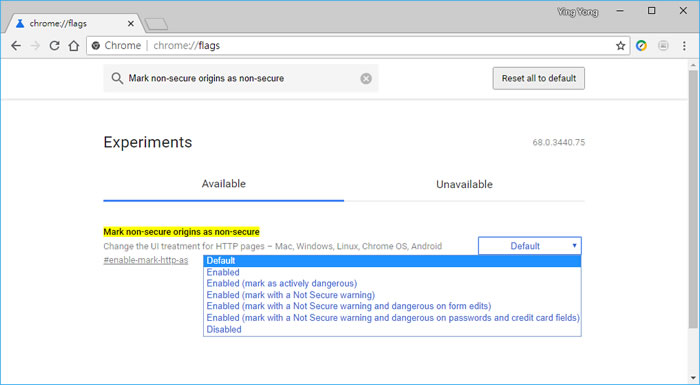Close the chrome://flags tab
The height and width of the screenshot is (385, 700).
point(131,24)
